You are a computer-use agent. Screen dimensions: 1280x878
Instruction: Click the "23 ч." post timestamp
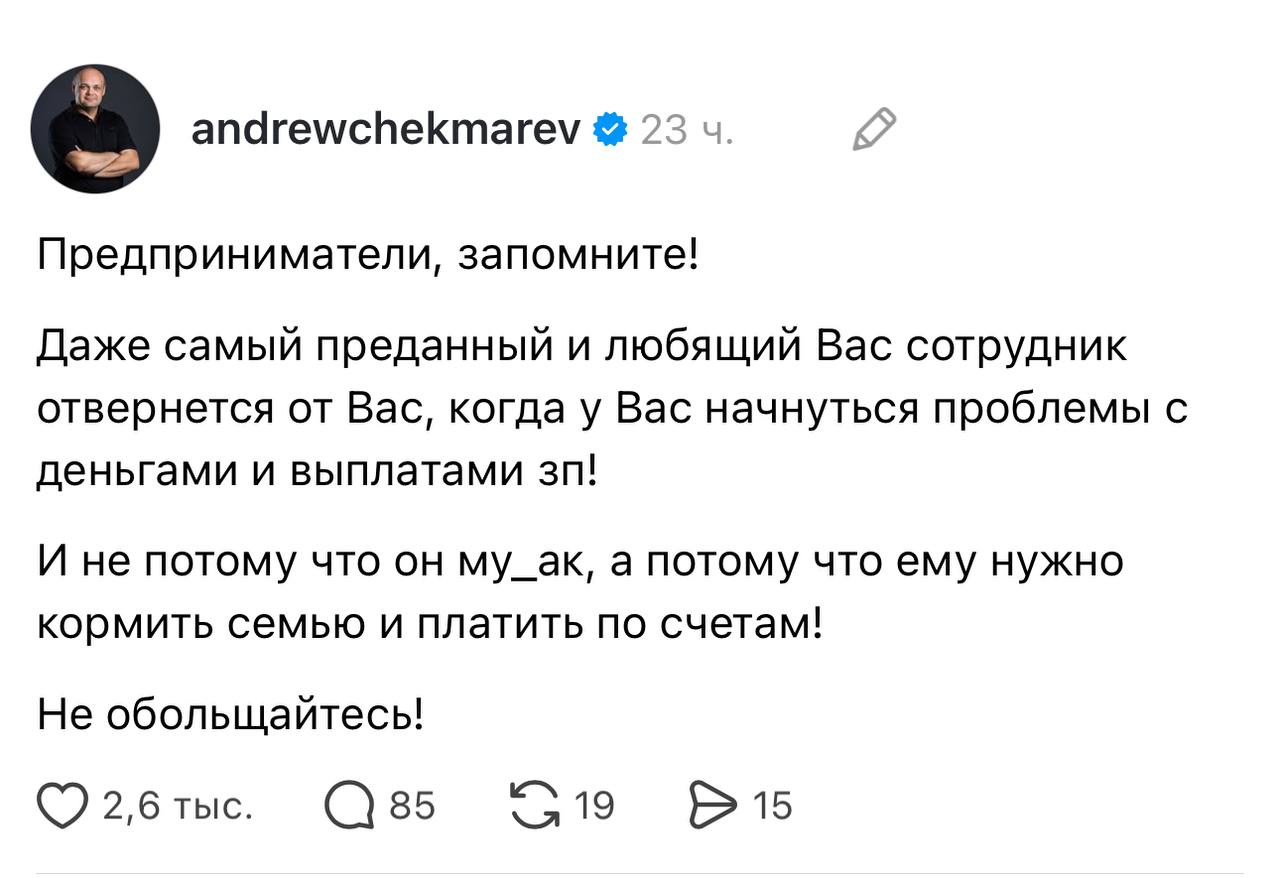[x=686, y=131]
